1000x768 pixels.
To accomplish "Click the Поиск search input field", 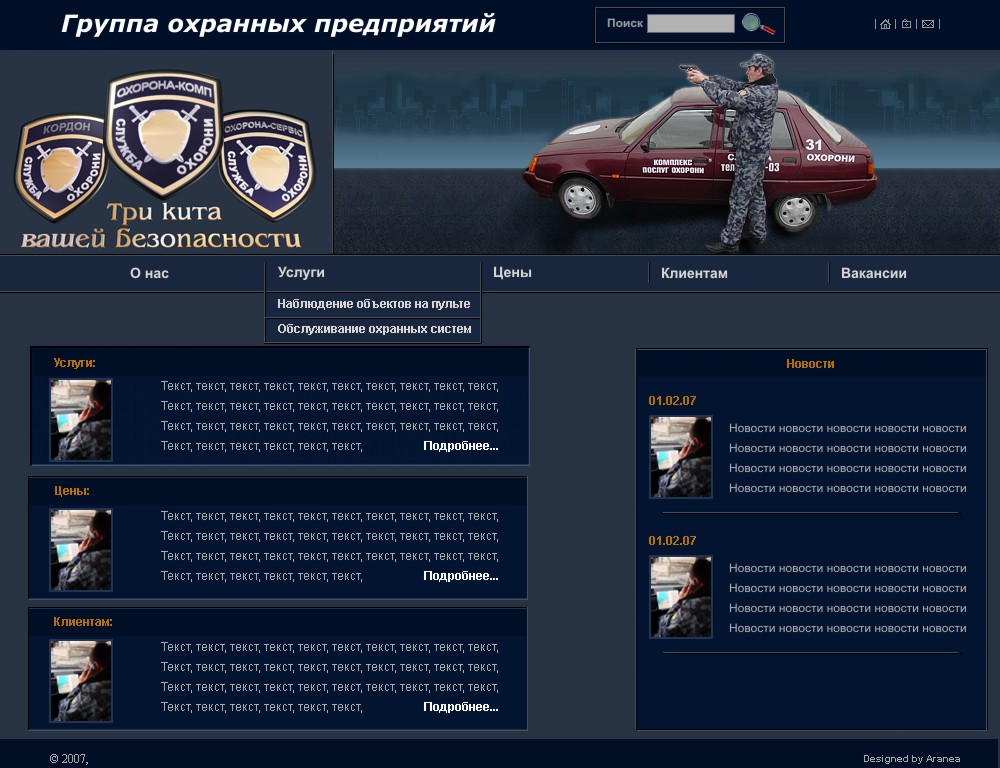I will point(691,24).
